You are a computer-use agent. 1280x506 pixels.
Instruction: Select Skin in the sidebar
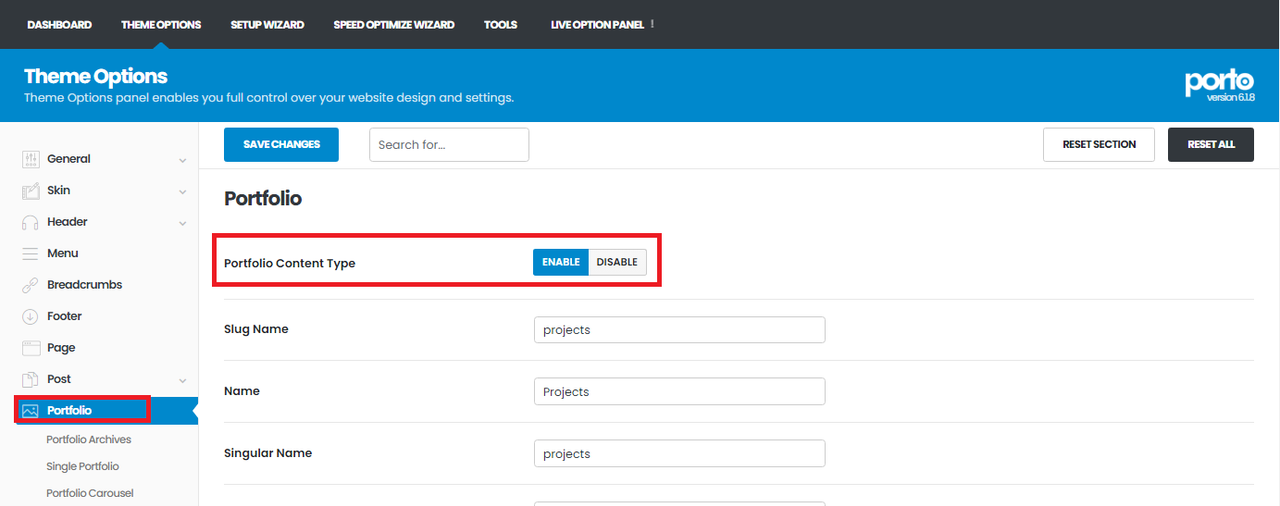tap(59, 190)
